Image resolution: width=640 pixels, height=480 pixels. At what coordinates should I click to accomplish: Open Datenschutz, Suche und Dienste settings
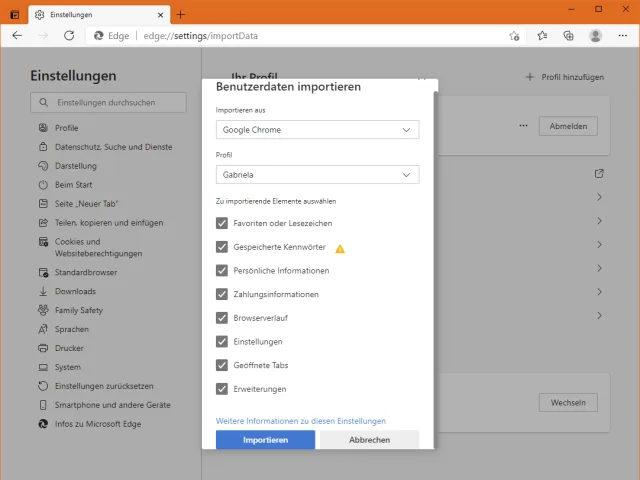[x=113, y=147]
